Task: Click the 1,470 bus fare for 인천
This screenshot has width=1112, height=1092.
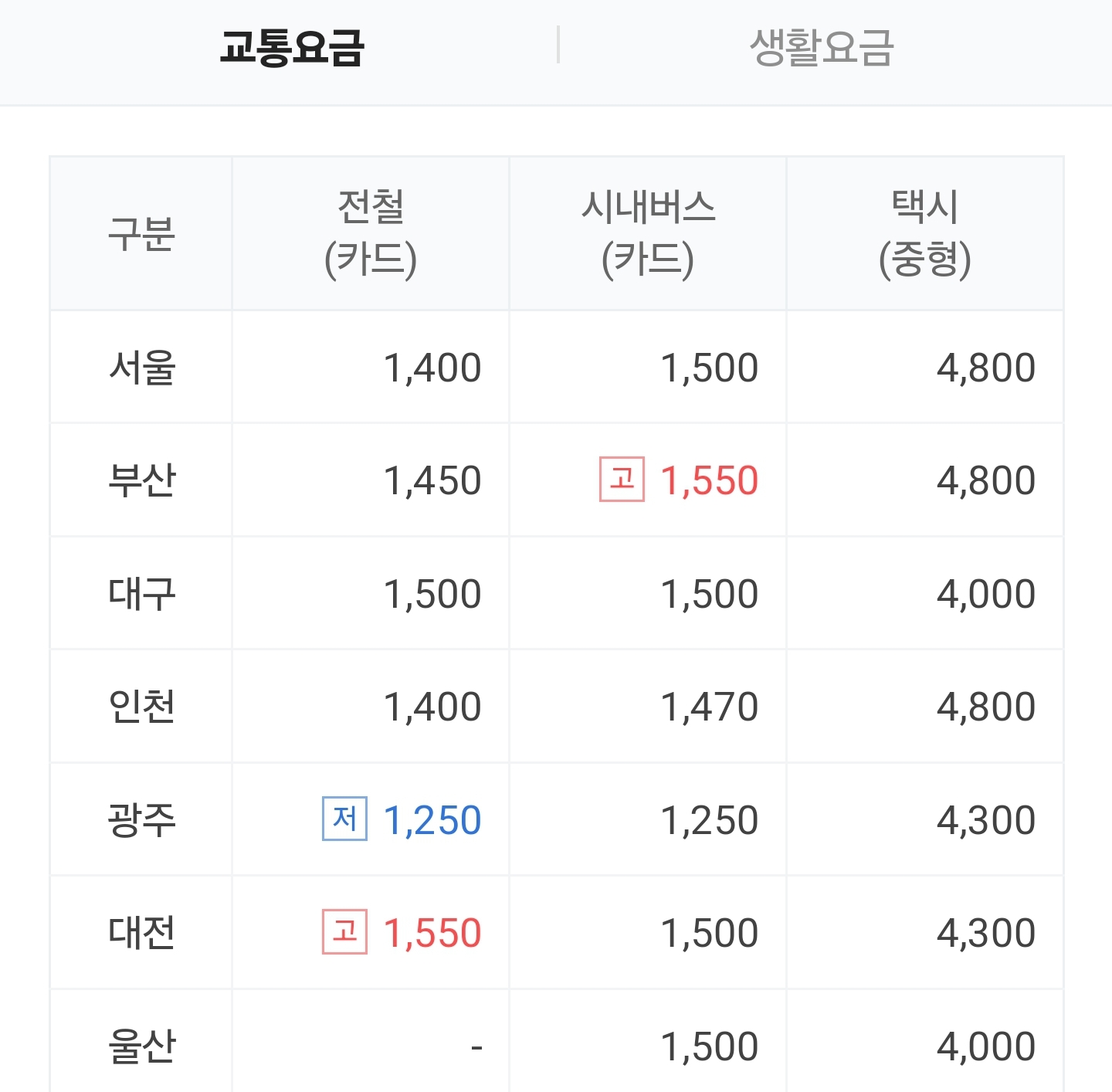Action: tap(709, 707)
